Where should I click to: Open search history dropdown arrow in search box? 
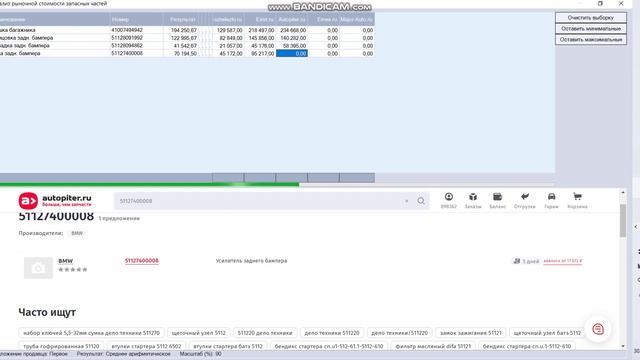coord(407,201)
